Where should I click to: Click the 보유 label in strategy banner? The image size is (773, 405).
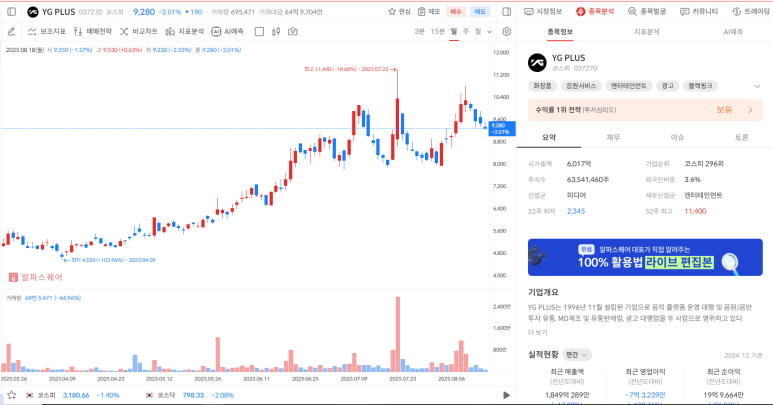coord(724,110)
